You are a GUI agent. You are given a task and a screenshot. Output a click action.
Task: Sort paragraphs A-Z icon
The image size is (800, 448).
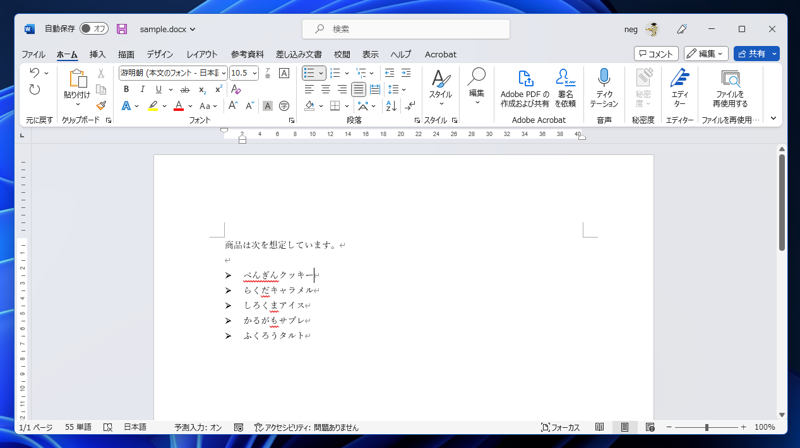point(391,106)
